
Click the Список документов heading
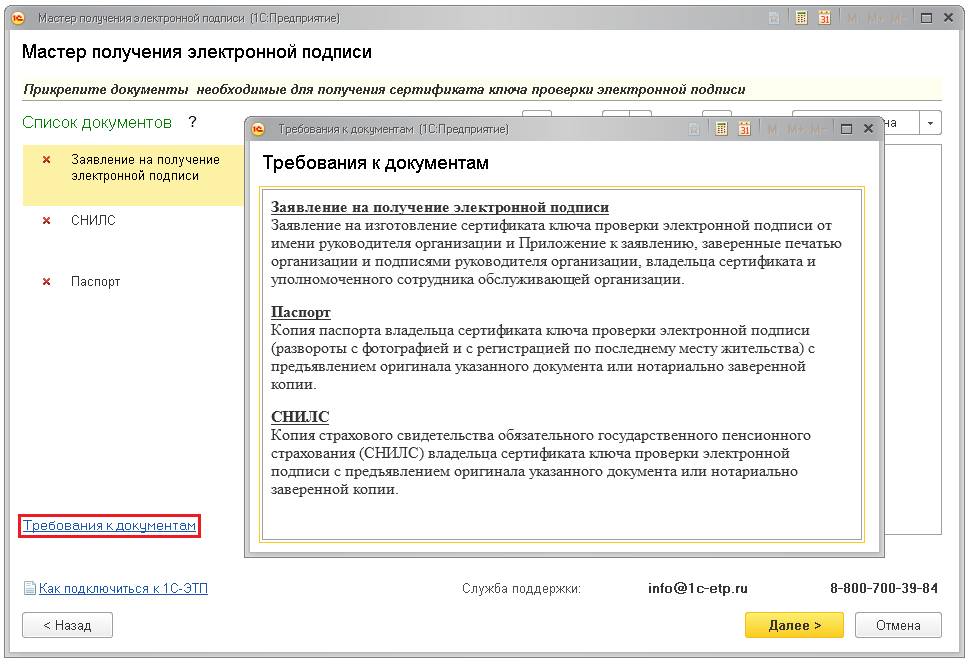(x=97, y=123)
